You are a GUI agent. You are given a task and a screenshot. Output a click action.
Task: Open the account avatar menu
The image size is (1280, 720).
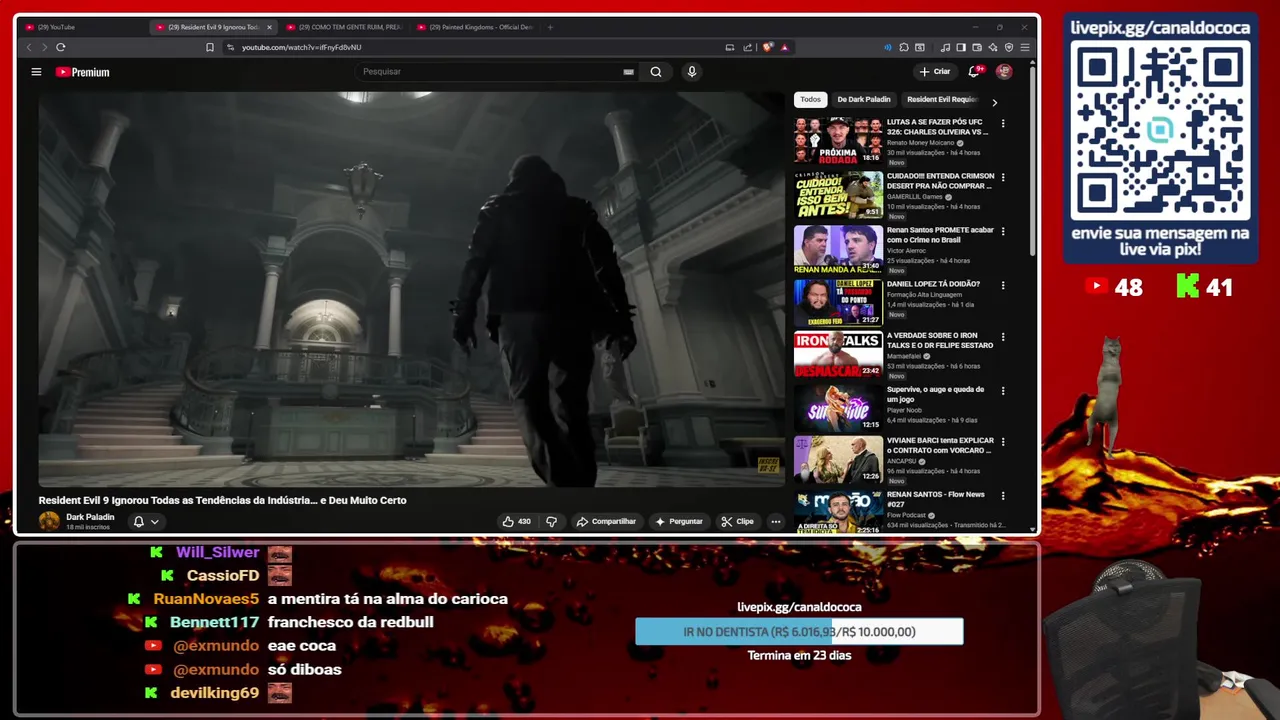(1004, 71)
